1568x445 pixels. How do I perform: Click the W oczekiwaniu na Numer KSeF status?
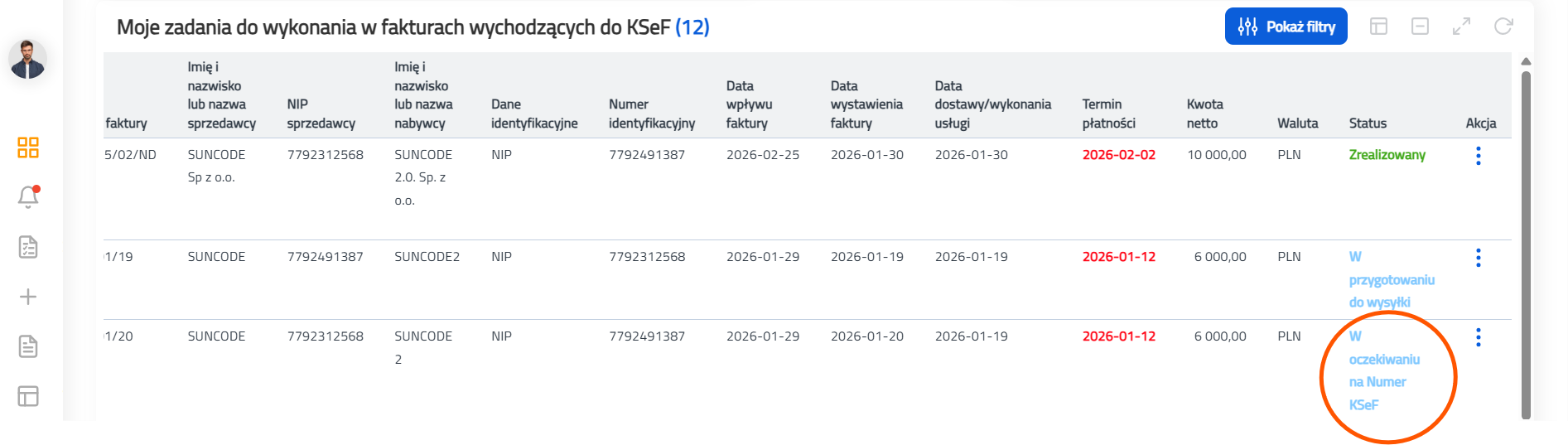[1383, 370]
